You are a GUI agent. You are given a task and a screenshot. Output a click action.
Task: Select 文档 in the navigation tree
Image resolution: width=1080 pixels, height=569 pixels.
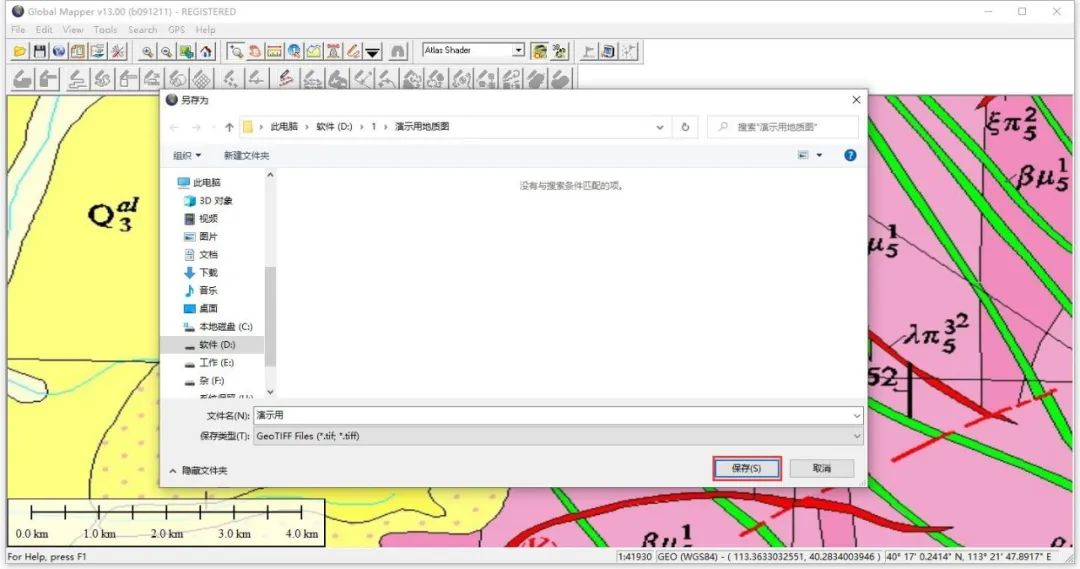coord(201,254)
